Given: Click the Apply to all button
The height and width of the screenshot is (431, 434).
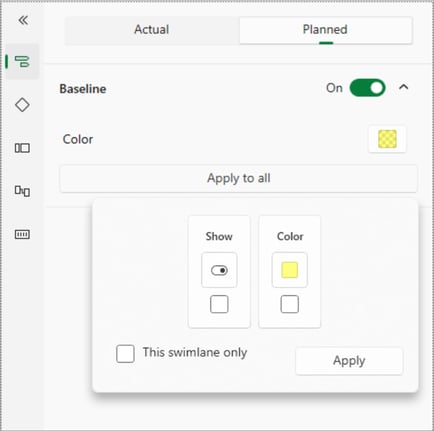Looking at the screenshot, I should pyautogui.click(x=238, y=178).
